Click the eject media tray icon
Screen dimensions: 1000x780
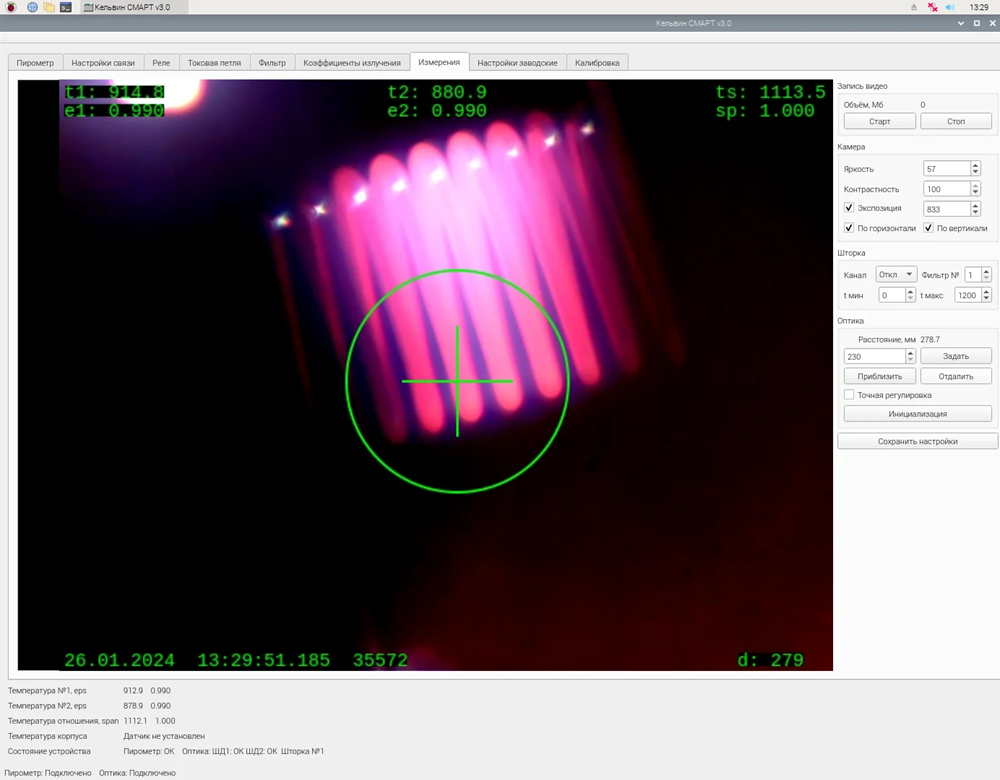point(913,7)
